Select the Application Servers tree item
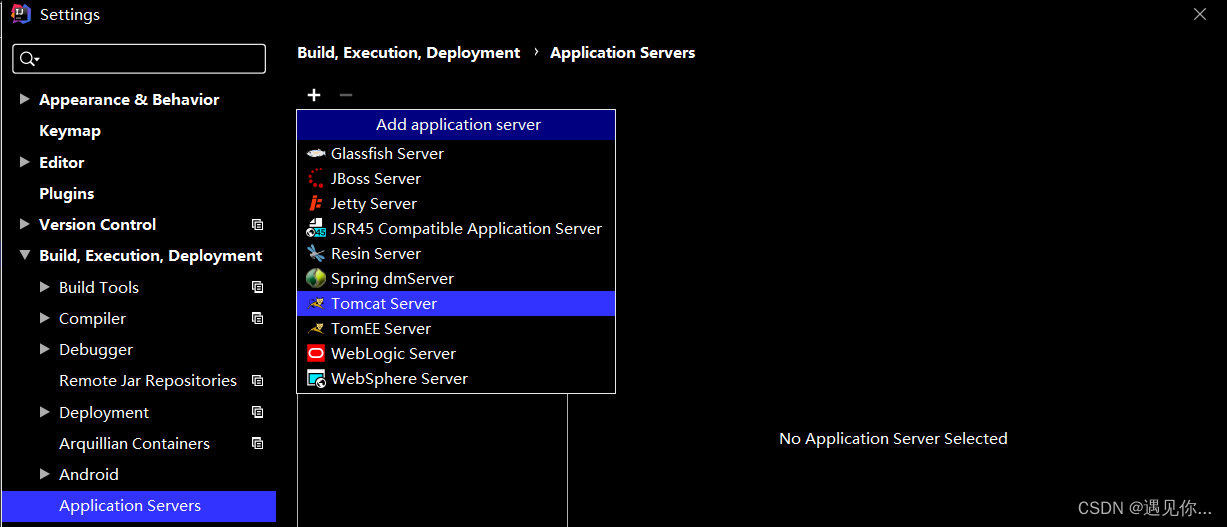 [138, 506]
